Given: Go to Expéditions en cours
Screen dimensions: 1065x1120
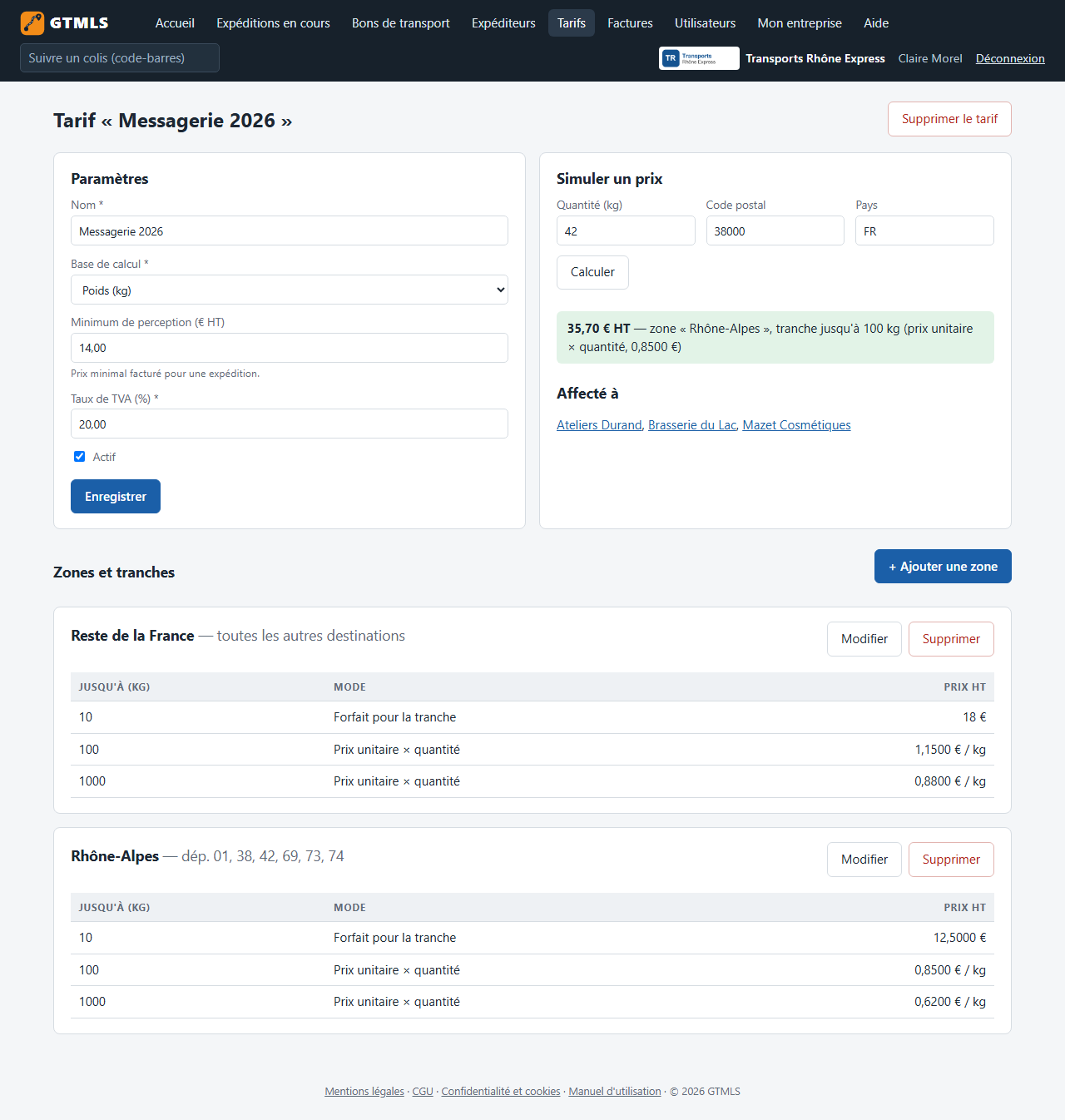Looking at the screenshot, I should (273, 23).
